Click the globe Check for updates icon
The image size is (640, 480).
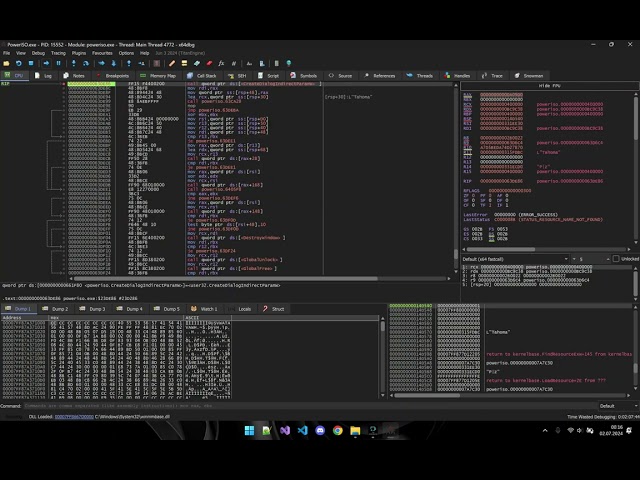[x=289, y=63]
